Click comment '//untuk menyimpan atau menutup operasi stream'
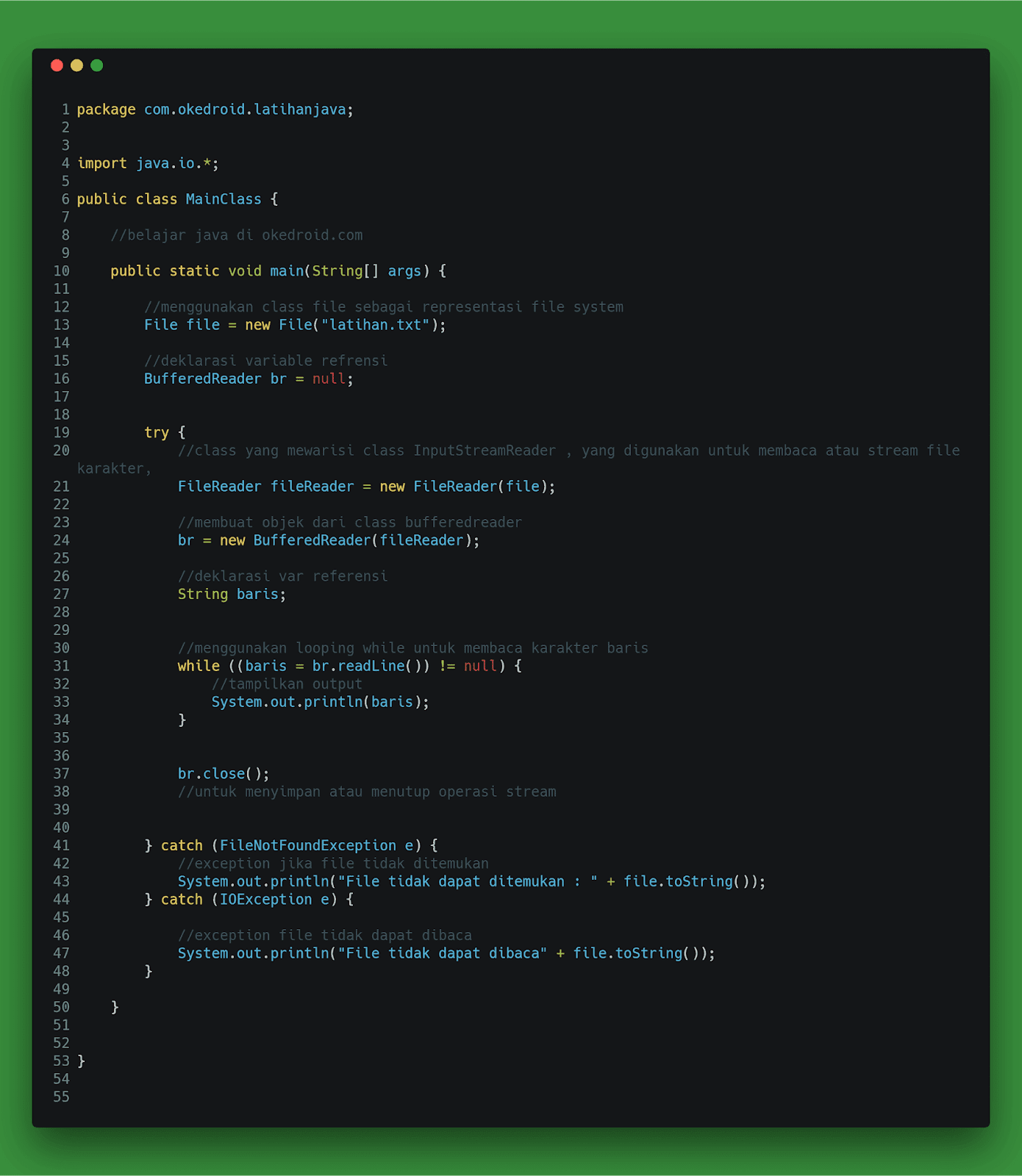Image resolution: width=1022 pixels, height=1176 pixels. 367,792
